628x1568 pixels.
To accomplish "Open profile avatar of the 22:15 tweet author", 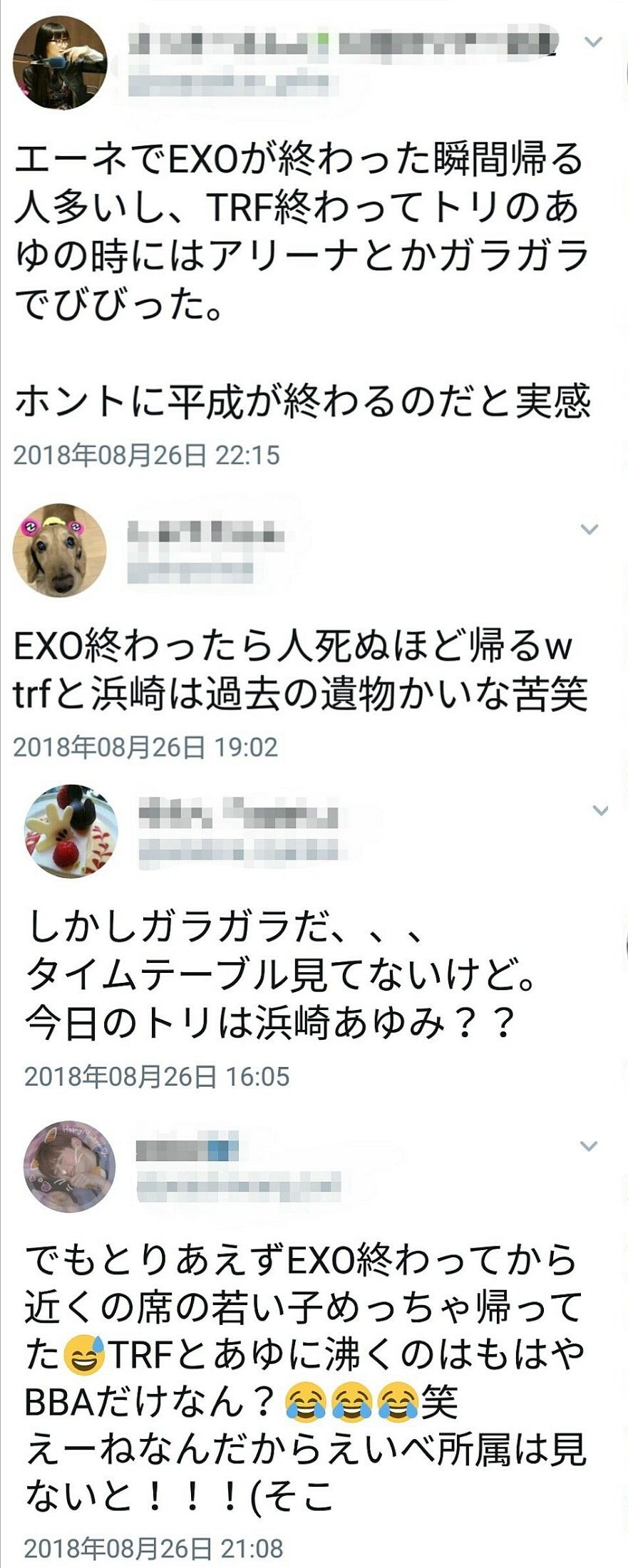I will pos(60,62).
